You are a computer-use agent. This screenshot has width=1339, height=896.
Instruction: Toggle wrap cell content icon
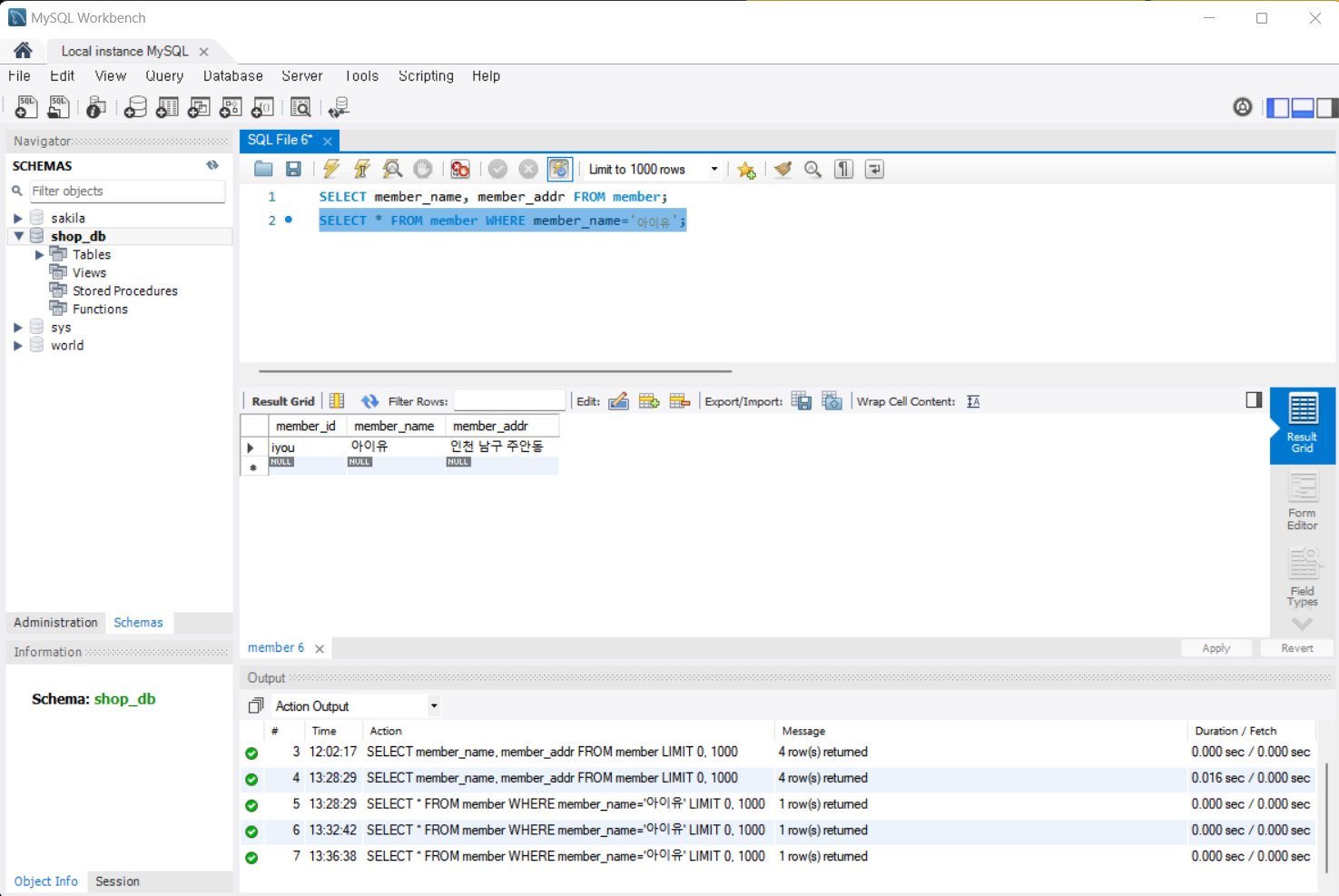pyautogui.click(x=973, y=401)
